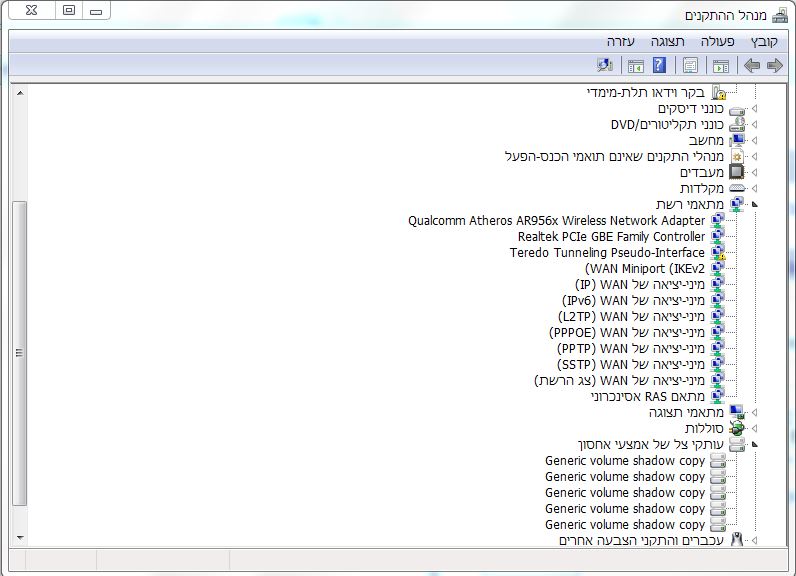Screen dimensions: 796x576
Task: Click the Teredo Tunneling warning icon
Action: click(718, 253)
